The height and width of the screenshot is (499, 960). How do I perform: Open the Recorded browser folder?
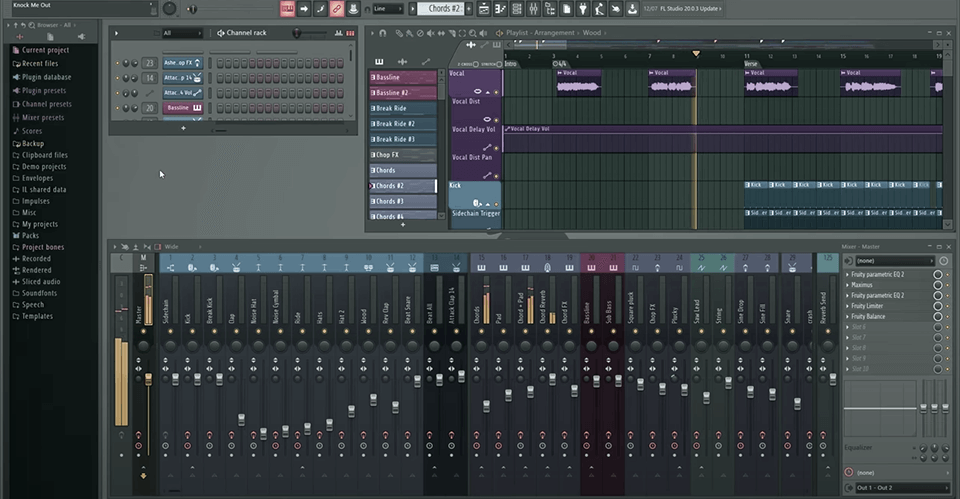click(32, 258)
